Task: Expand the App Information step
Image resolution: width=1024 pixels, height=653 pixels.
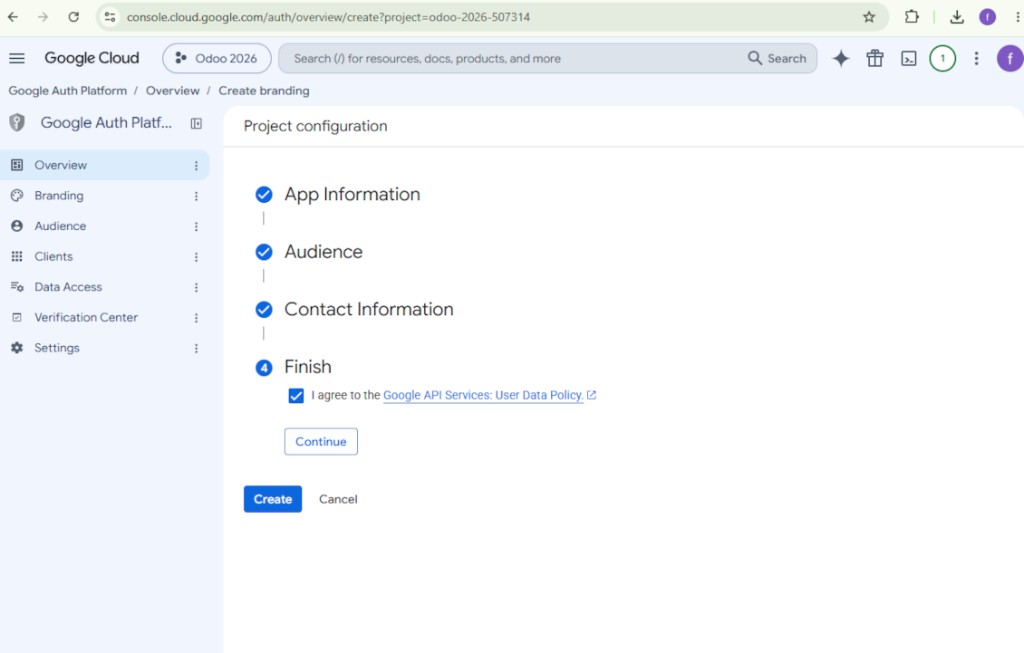Action: (x=352, y=194)
